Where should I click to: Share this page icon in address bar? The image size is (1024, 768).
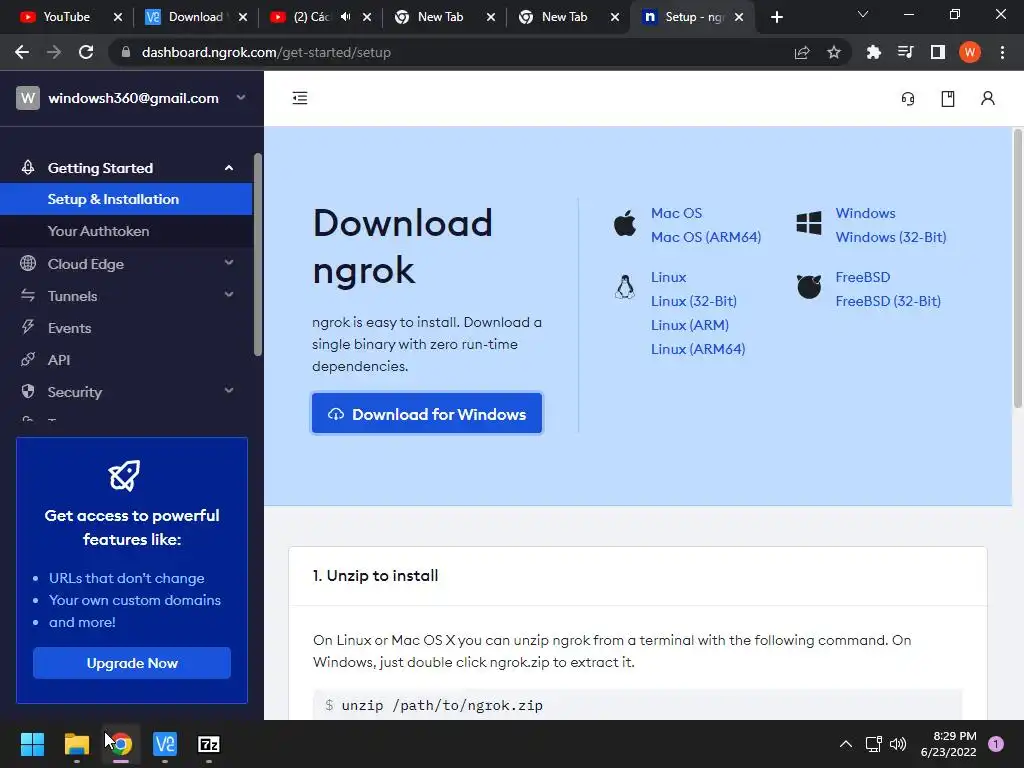(802, 52)
